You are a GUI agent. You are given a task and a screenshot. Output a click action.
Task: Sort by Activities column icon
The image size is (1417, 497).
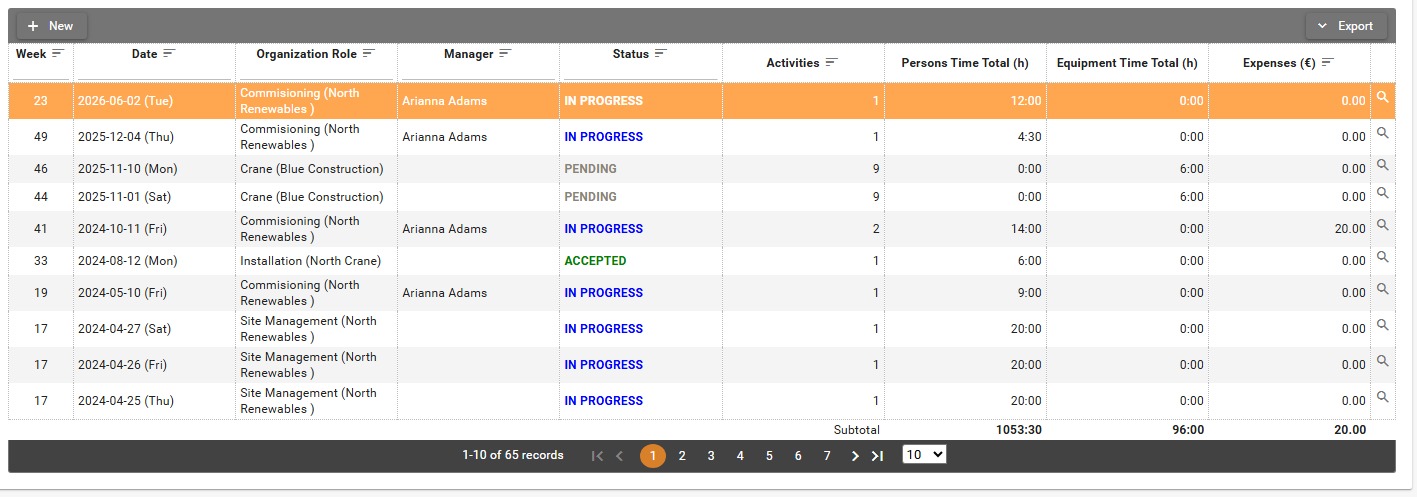pyautogui.click(x=831, y=63)
